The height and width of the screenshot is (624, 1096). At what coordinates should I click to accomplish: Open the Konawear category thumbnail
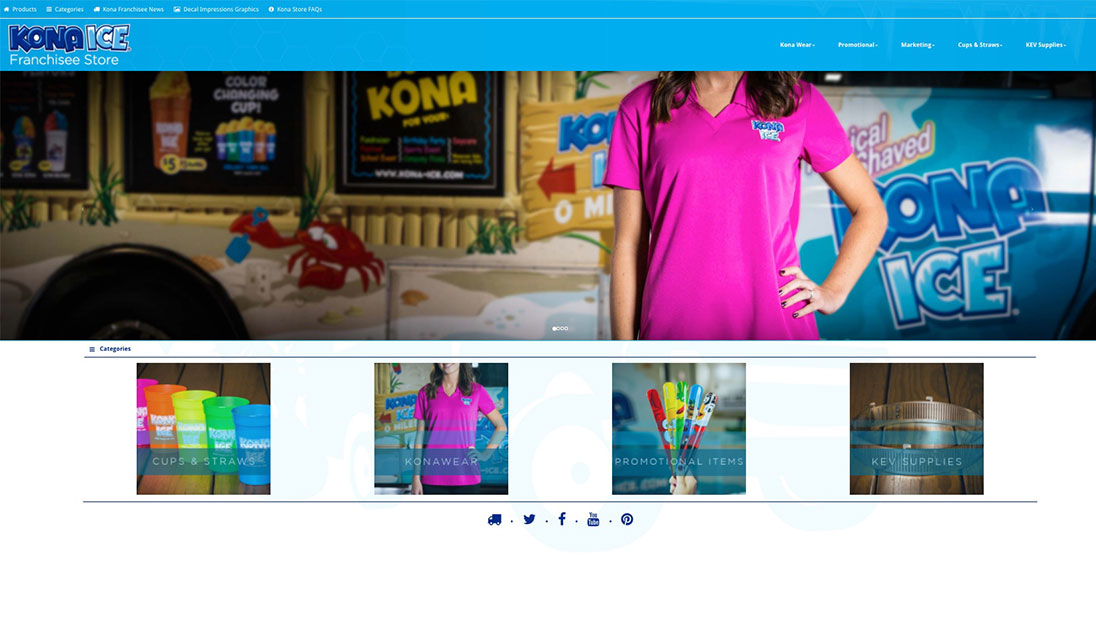pyautogui.click(x=441, y=428)
